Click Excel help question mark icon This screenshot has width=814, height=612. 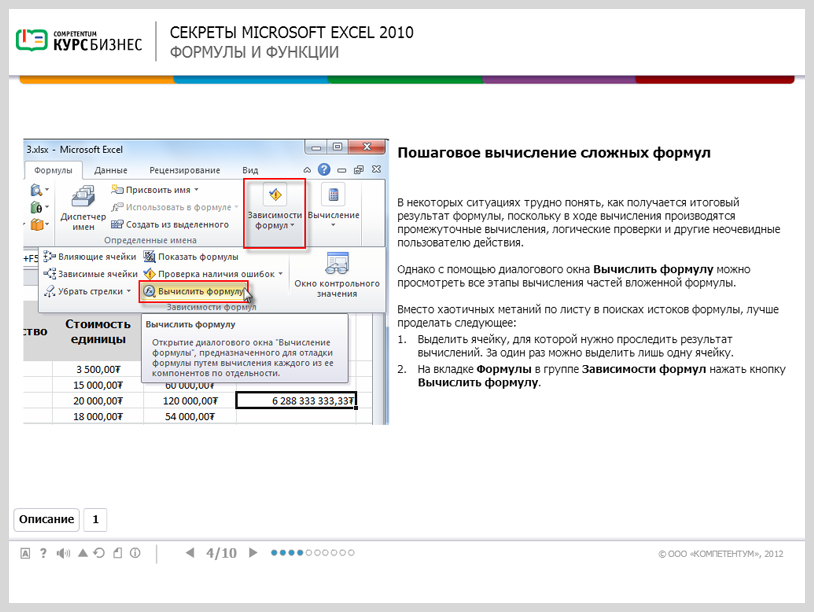[x=324, y=170]
